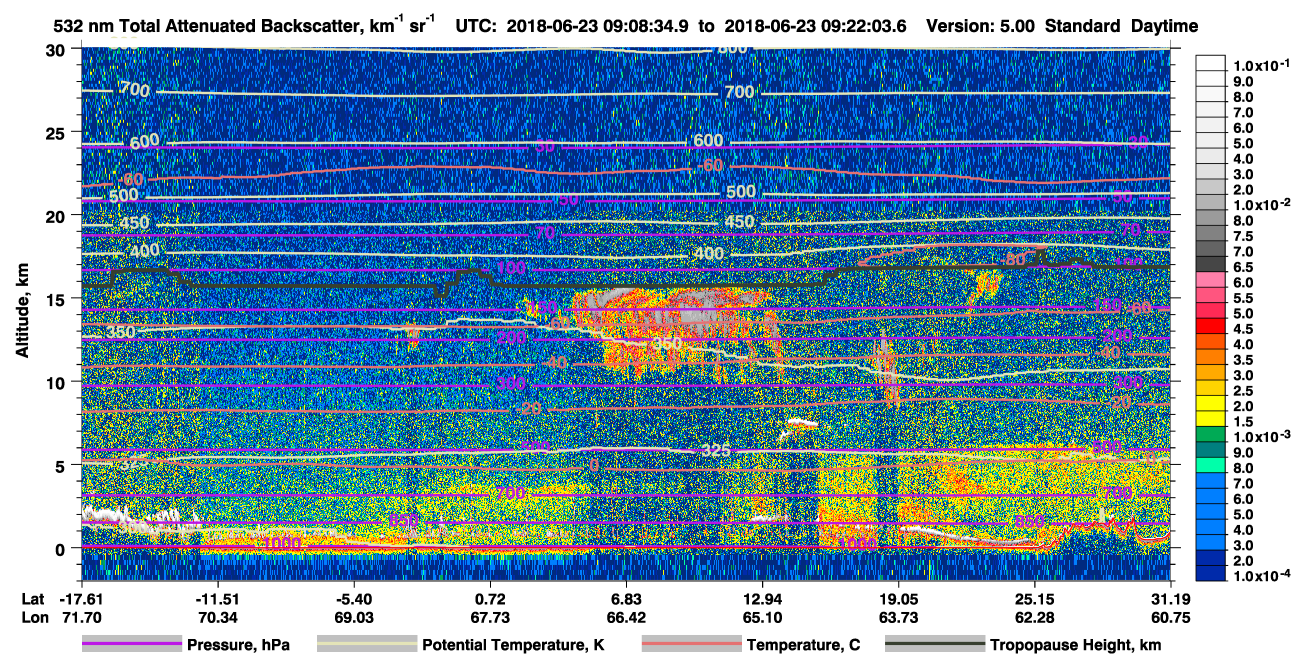The width and height of the screenshot is (1300, 667).
Task: Click latitude value 31.19
Action: [1171, 599]
